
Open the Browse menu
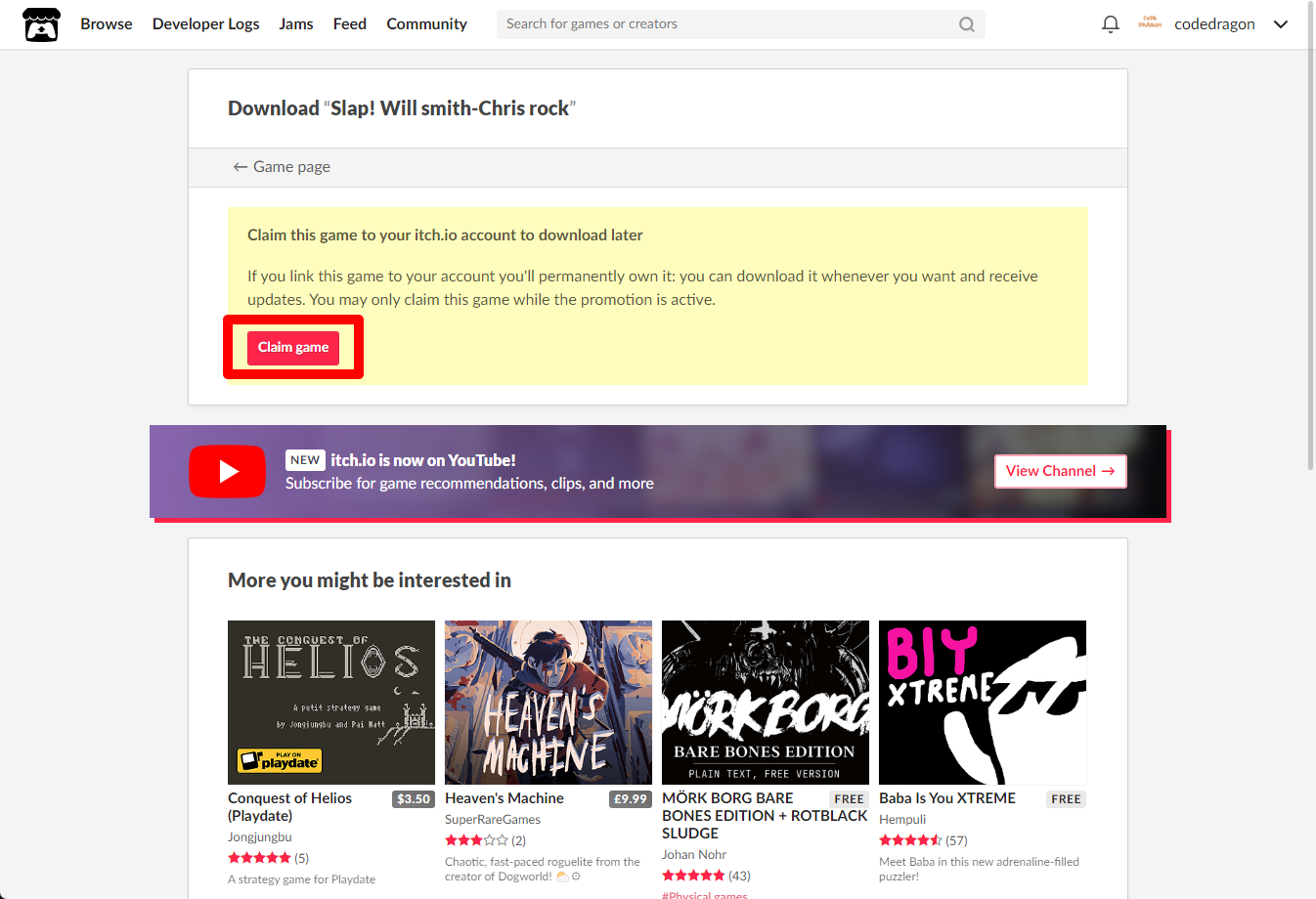tap(107, 24)
